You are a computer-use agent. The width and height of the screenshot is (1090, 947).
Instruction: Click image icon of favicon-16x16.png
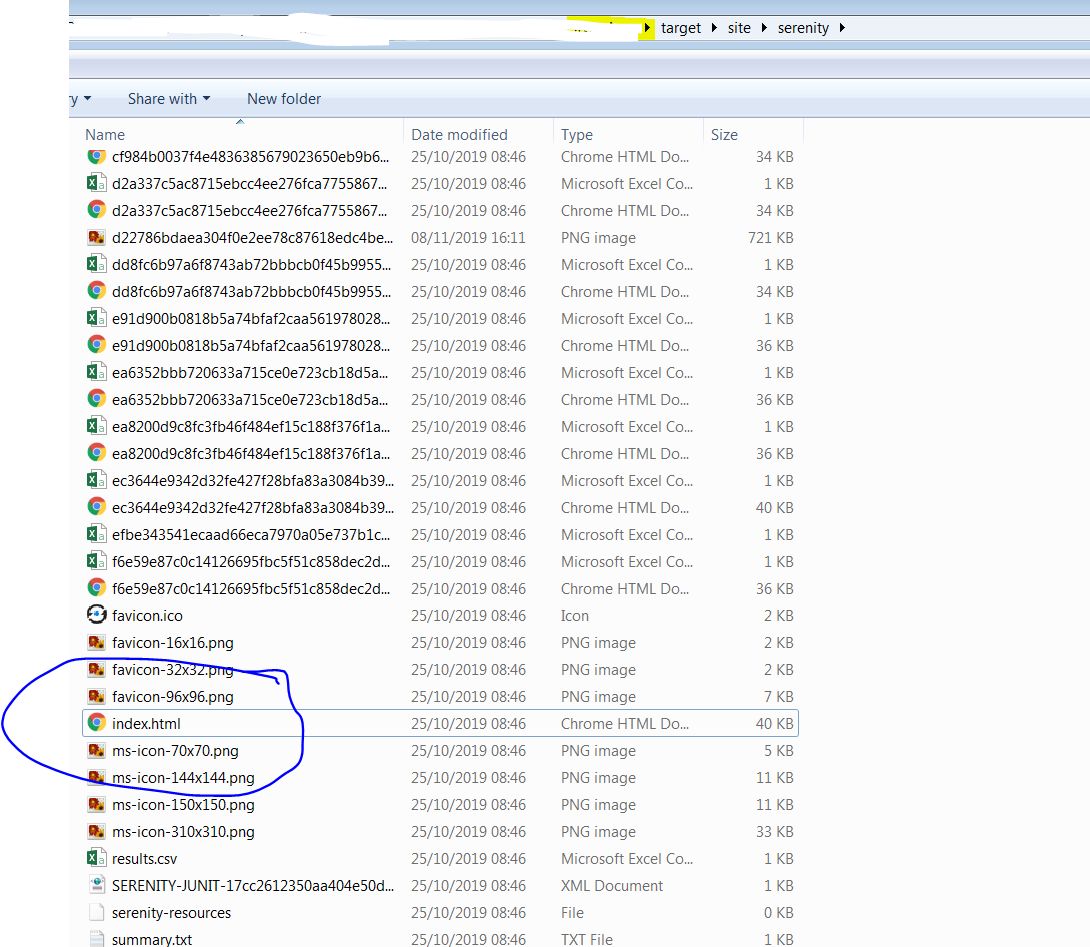tap(97, 642)
